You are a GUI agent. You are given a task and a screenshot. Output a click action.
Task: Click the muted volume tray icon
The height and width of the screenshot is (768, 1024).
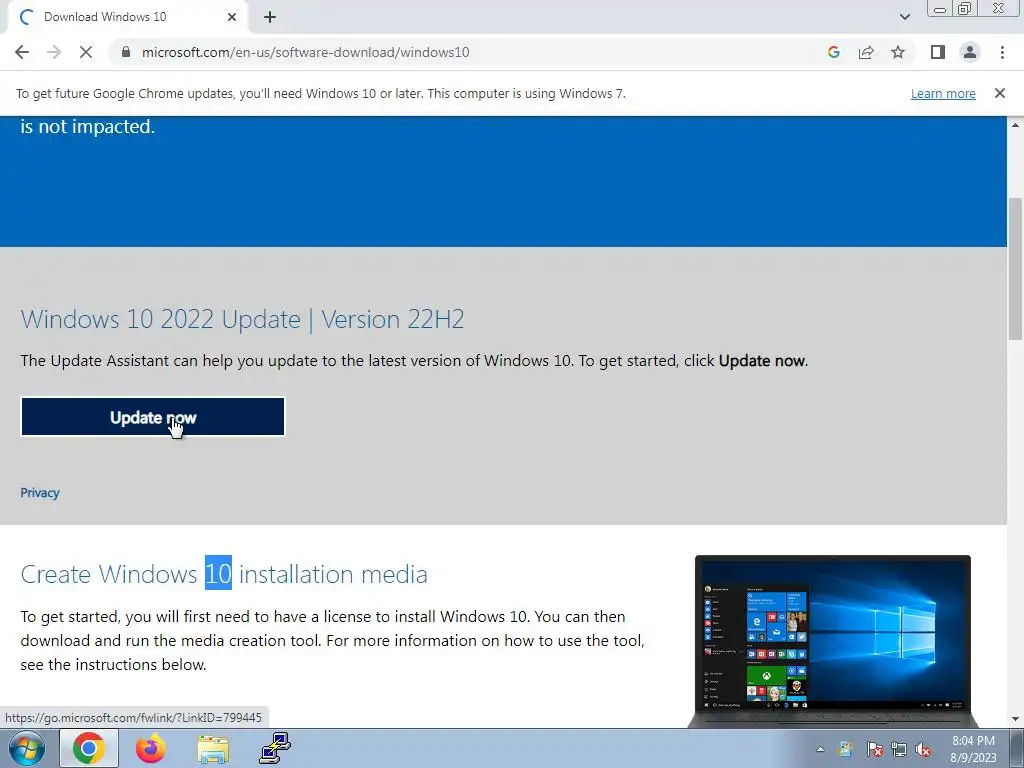tap(923, 749)
